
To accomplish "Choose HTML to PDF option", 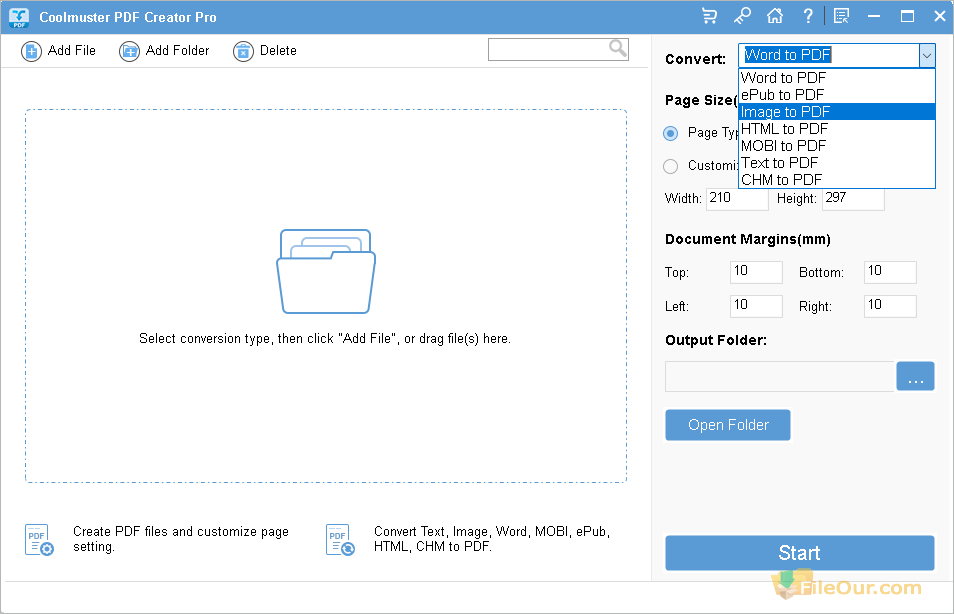I will (837, 129).
